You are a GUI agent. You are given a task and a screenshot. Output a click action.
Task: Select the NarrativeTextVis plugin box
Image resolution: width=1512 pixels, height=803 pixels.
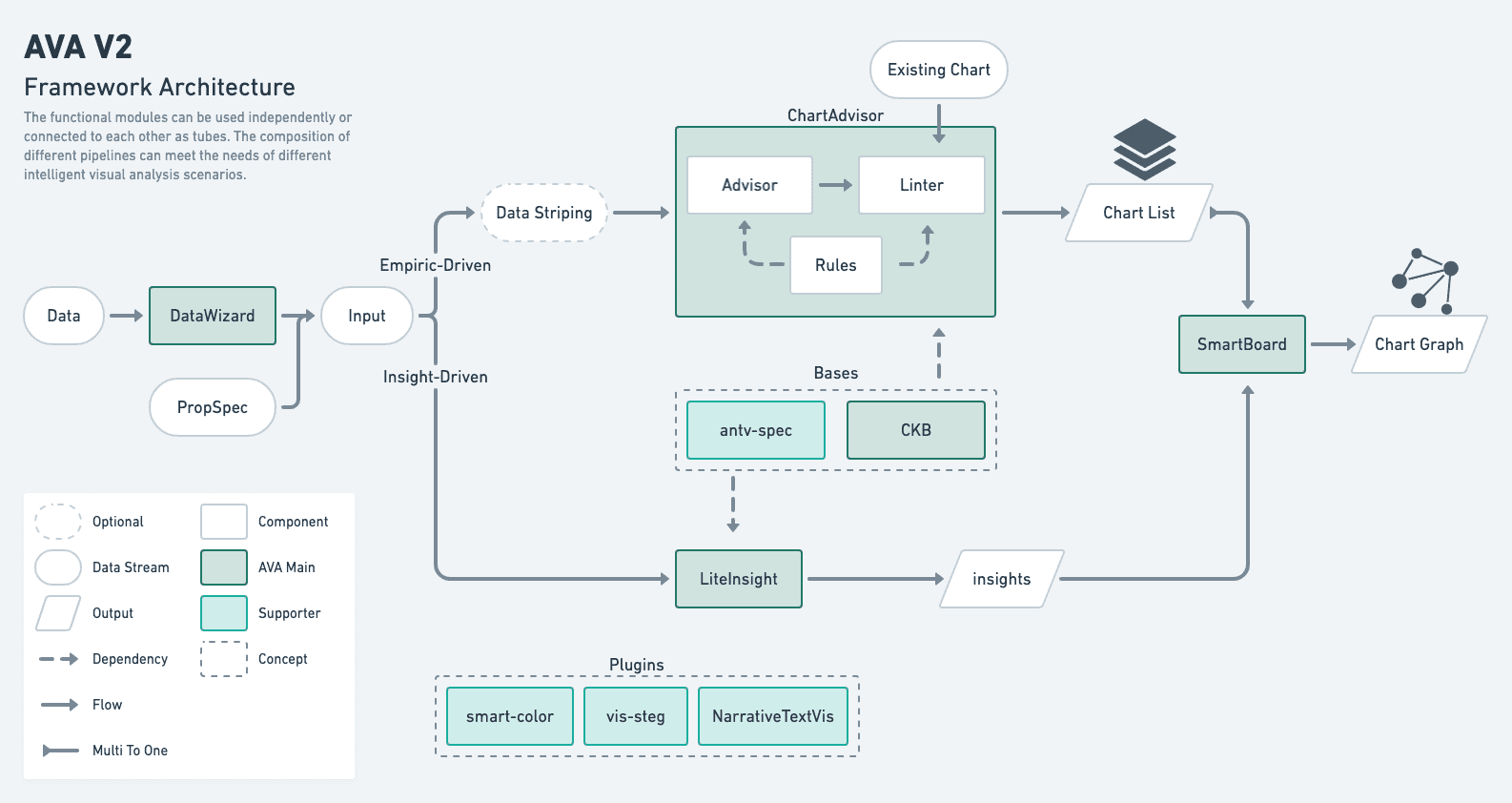[x=773, y=716]
